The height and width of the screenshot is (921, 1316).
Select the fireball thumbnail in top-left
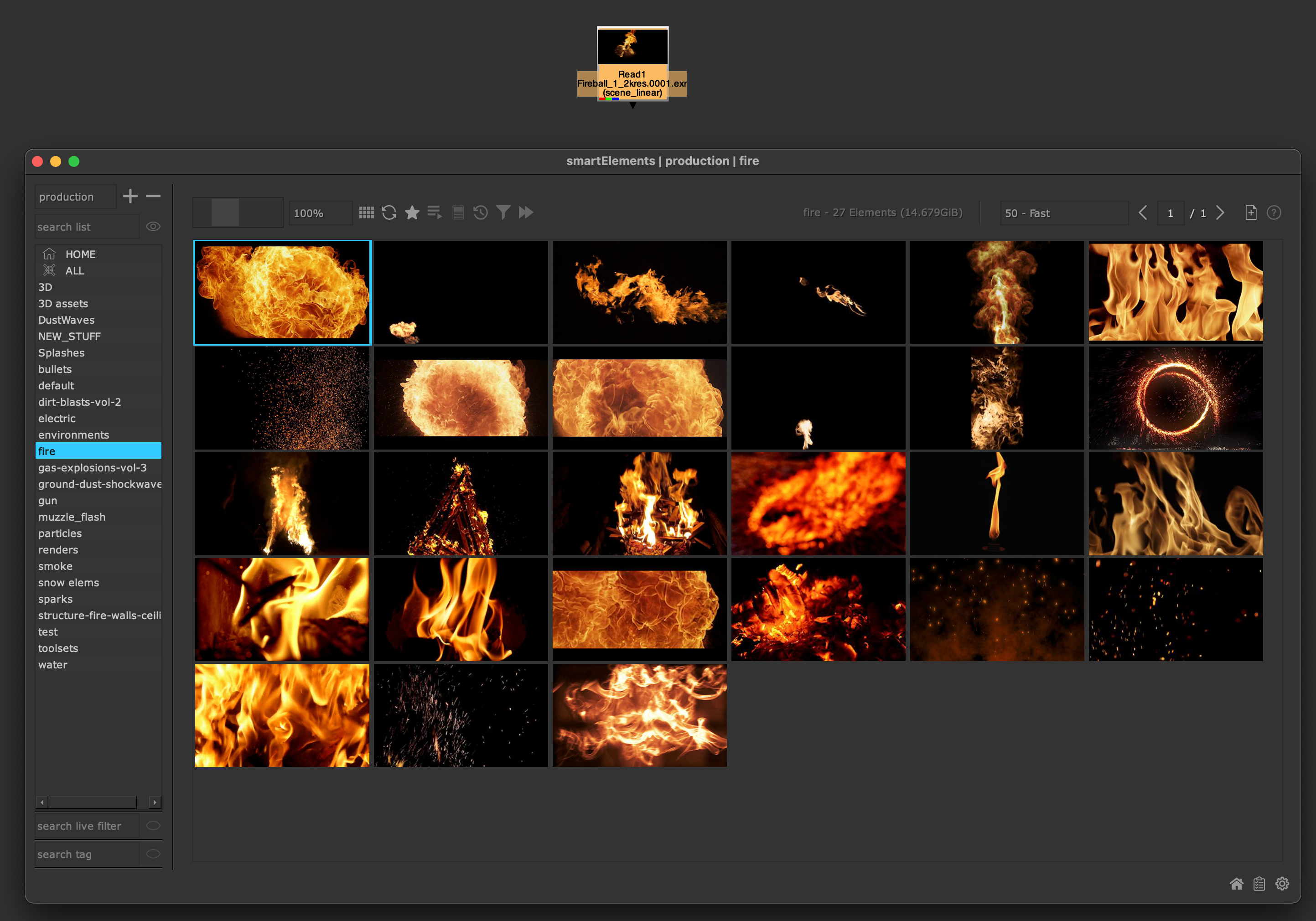282,292
